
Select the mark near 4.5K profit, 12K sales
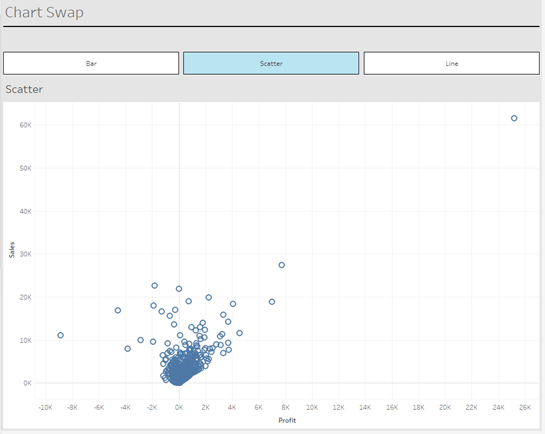(239, 333)
